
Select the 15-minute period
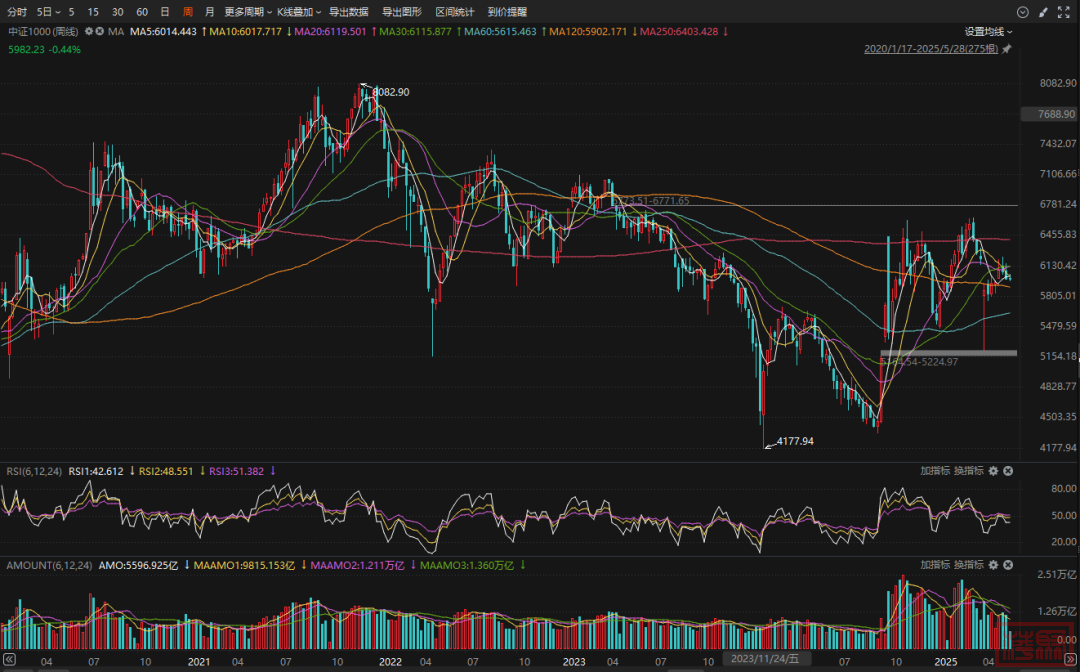(94, 12)
